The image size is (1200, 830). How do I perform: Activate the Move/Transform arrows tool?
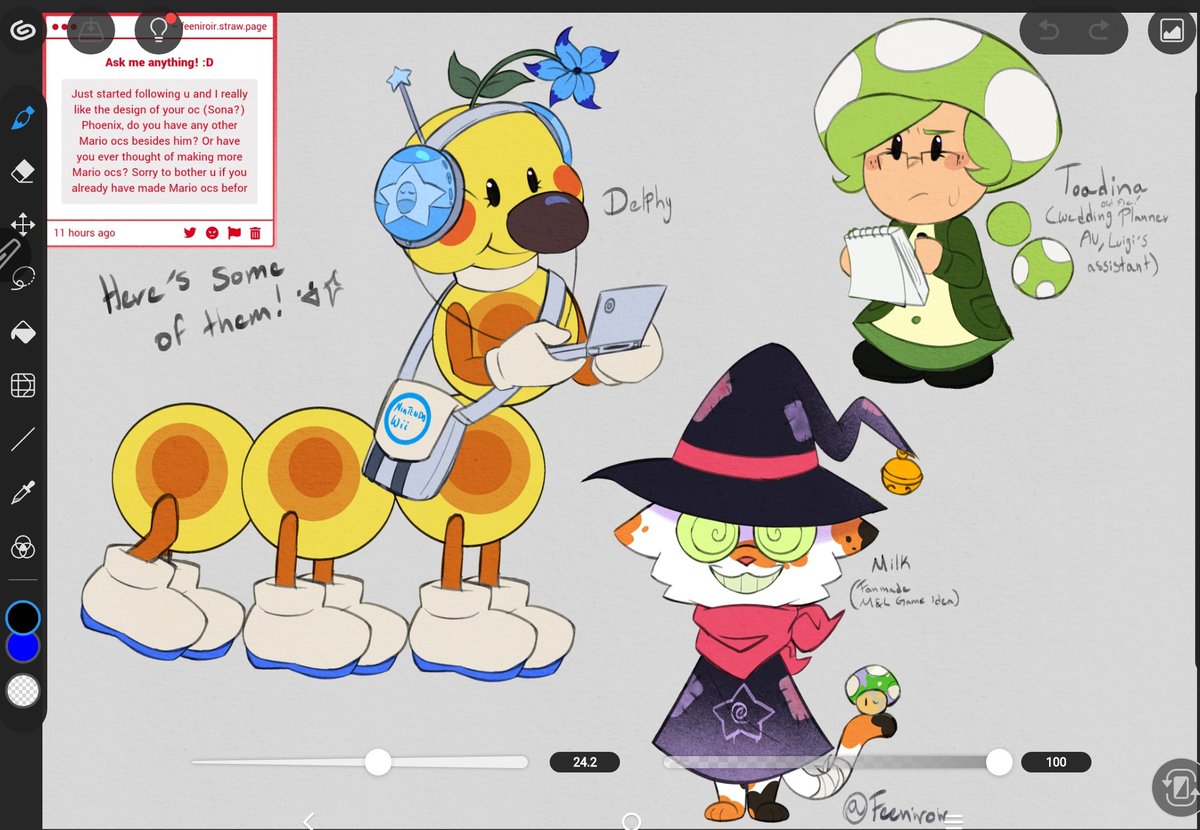point(22,224)
